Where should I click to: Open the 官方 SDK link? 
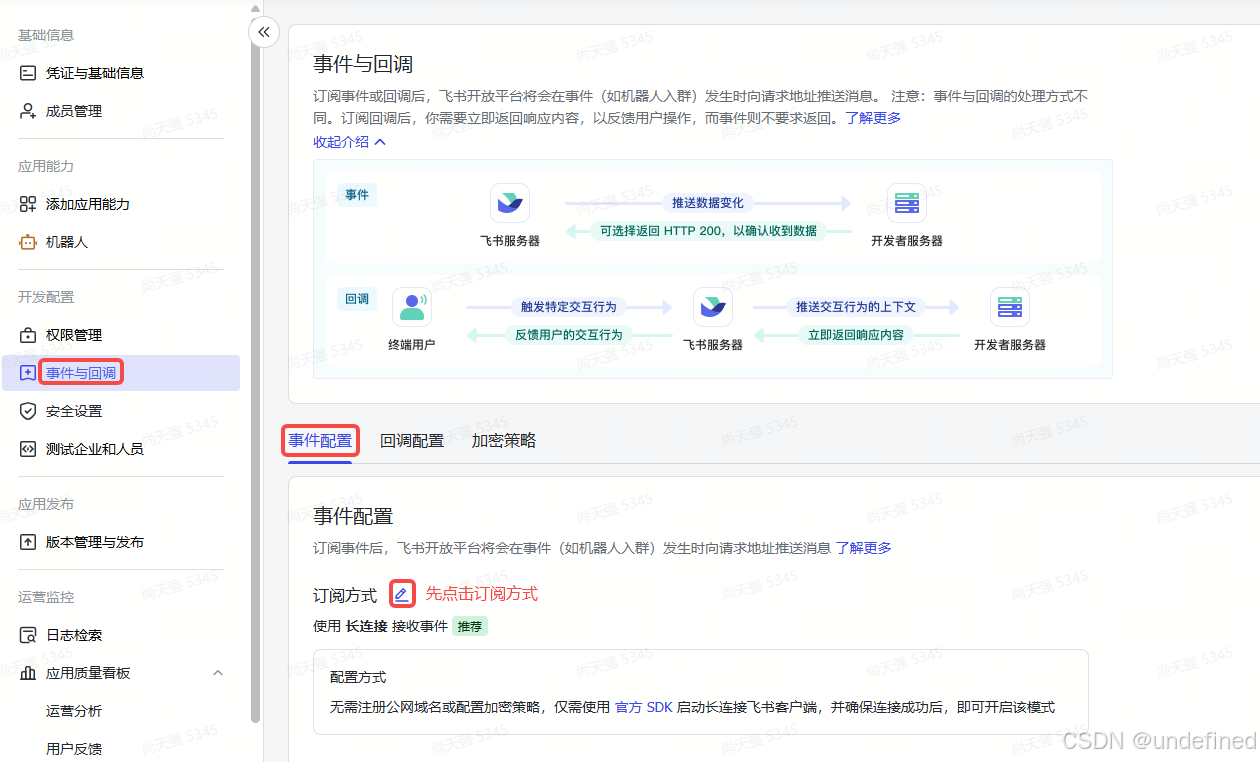coord(644,707)
